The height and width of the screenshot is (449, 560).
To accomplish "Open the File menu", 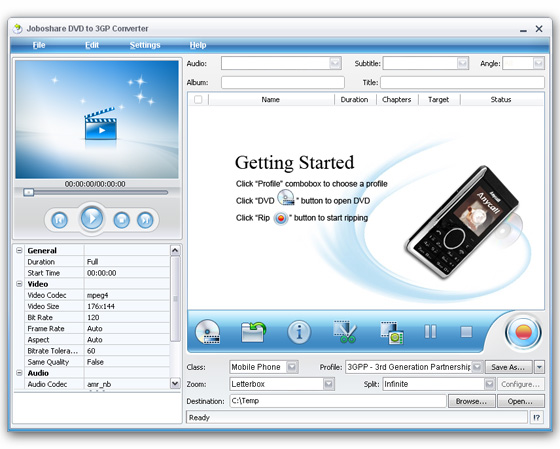I will [x=39, y=45].
